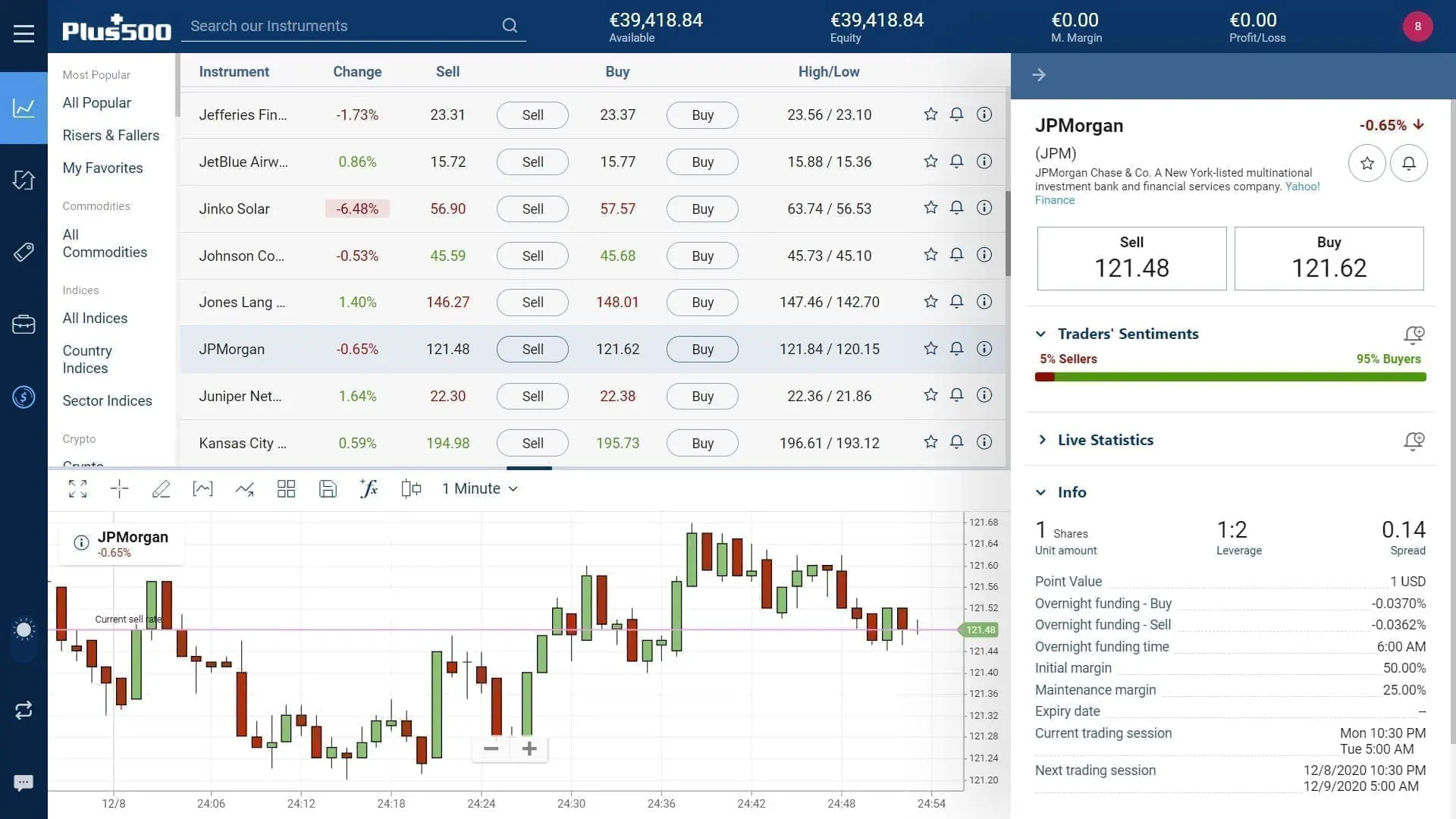Open the hamburger main menu
The image size is (1456, 819).
click(x=24, y=33)
